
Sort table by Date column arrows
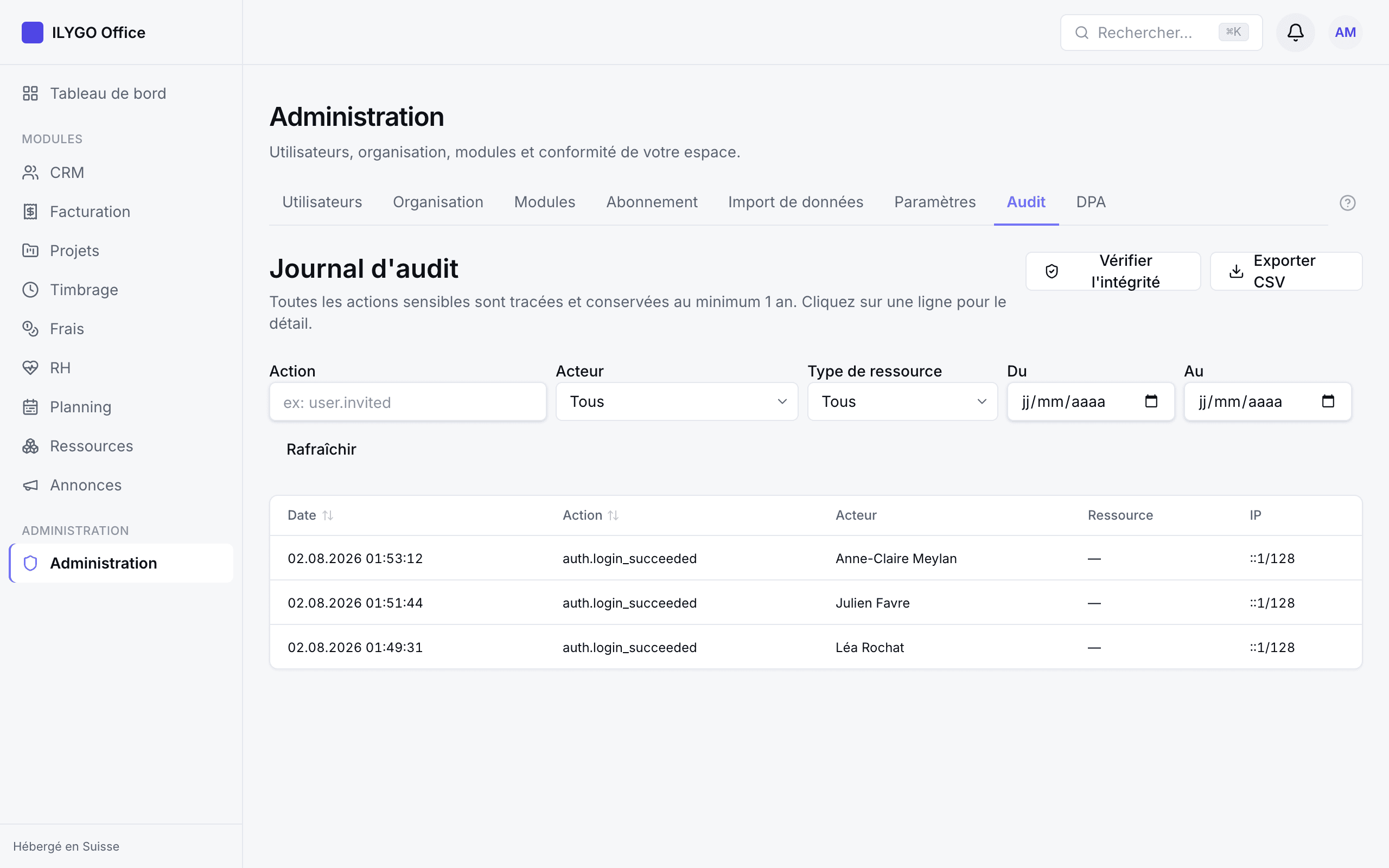328,515
